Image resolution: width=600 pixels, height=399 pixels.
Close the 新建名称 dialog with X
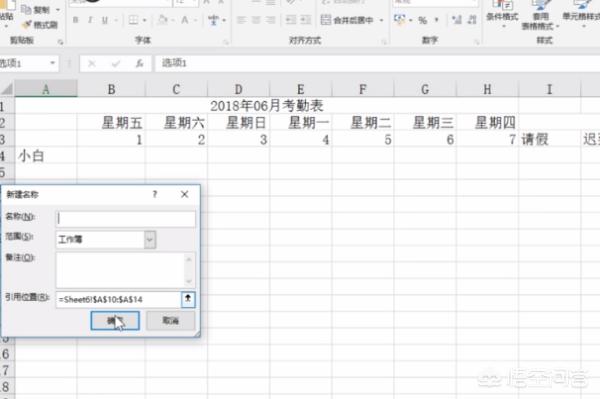(x=184, y=194)
